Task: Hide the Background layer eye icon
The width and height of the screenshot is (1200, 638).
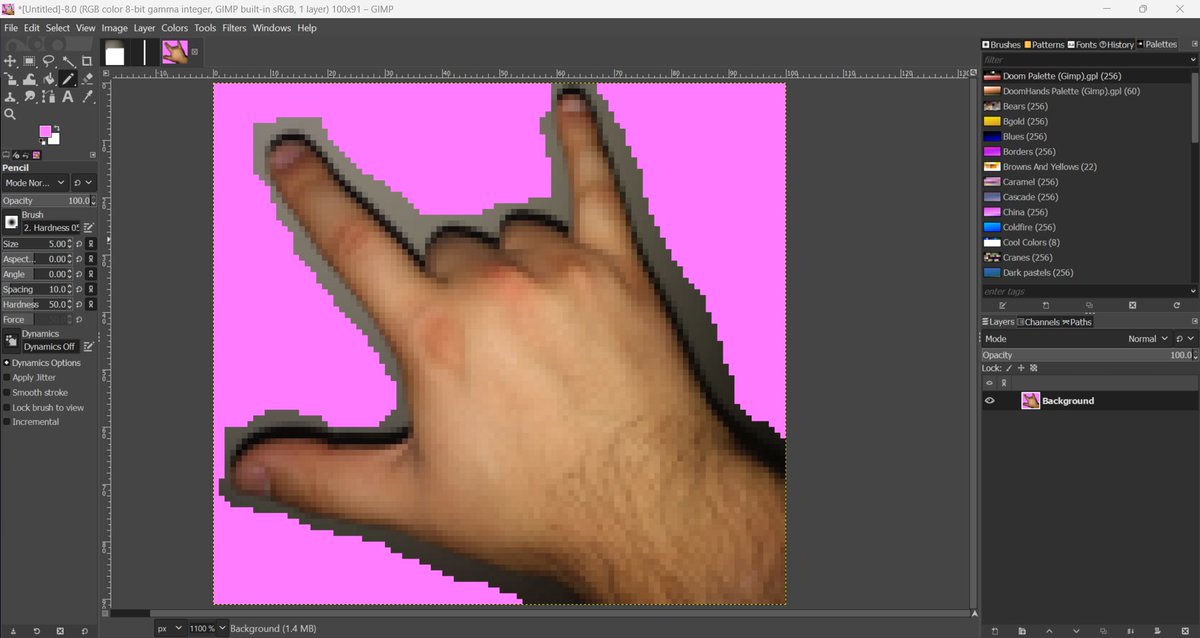Action: click(990, 401)
